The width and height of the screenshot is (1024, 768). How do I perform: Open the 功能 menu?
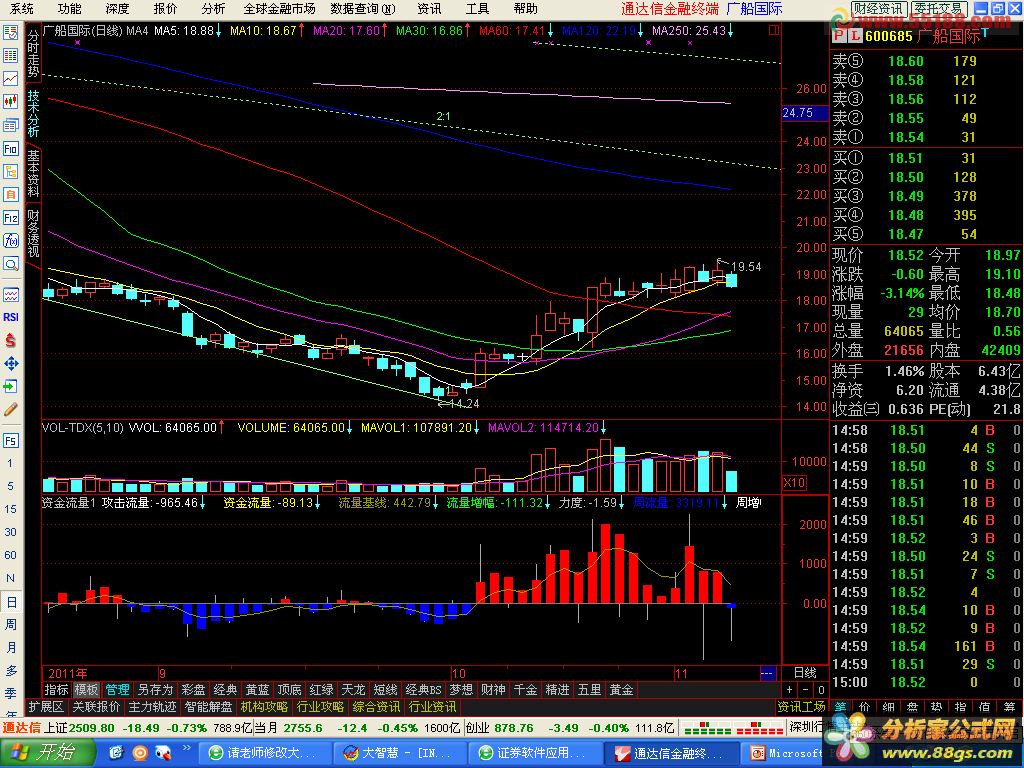tap(69, 8)
